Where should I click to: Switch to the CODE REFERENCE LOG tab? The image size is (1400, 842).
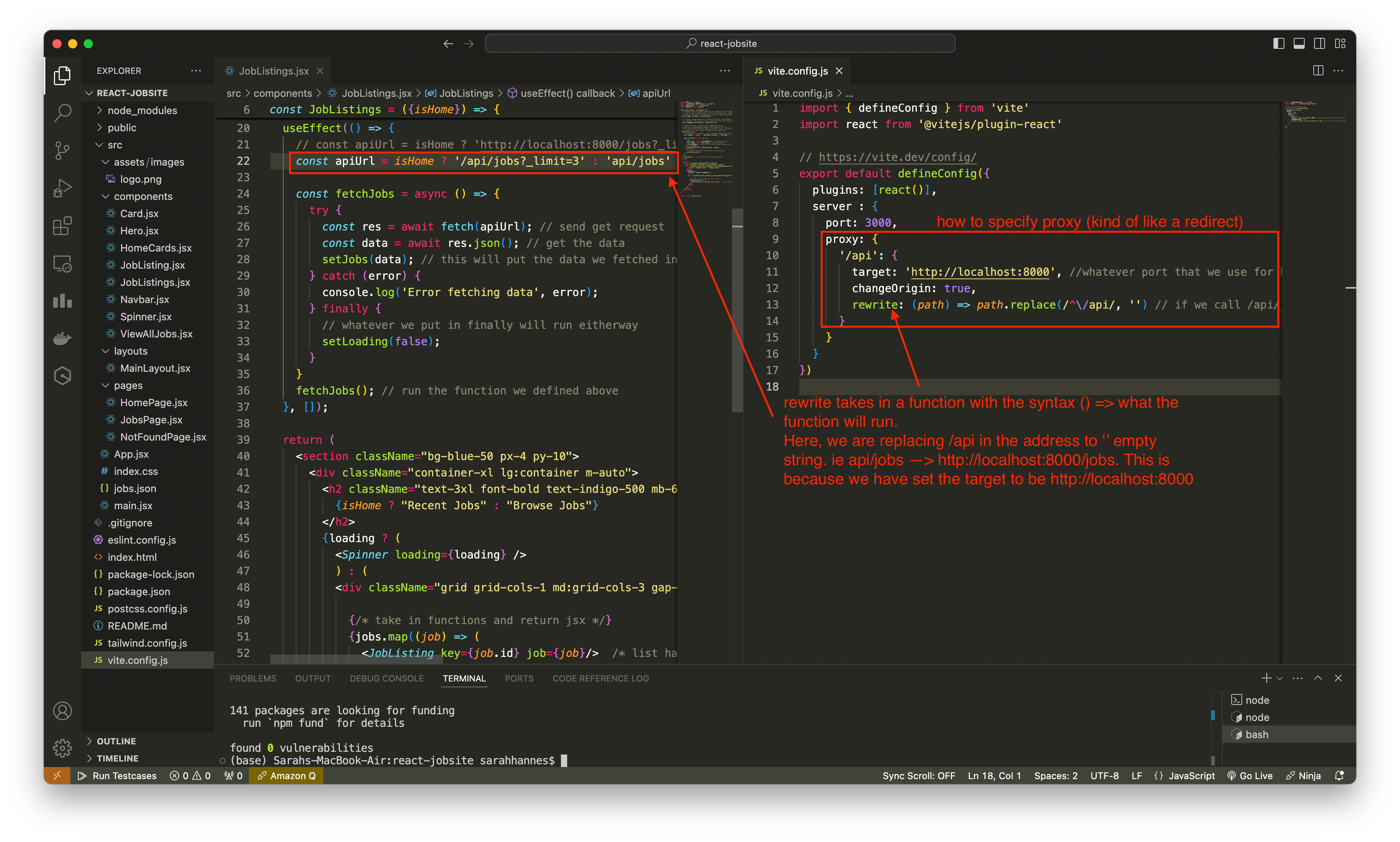[x=600, y=678]
